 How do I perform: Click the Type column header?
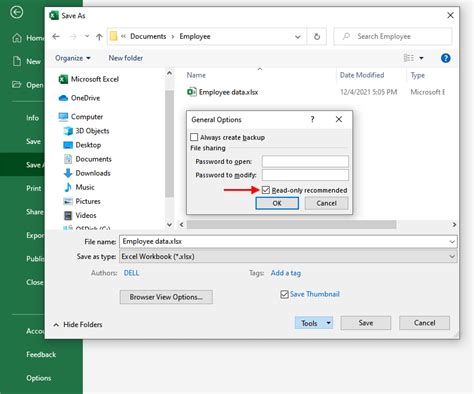418,75
